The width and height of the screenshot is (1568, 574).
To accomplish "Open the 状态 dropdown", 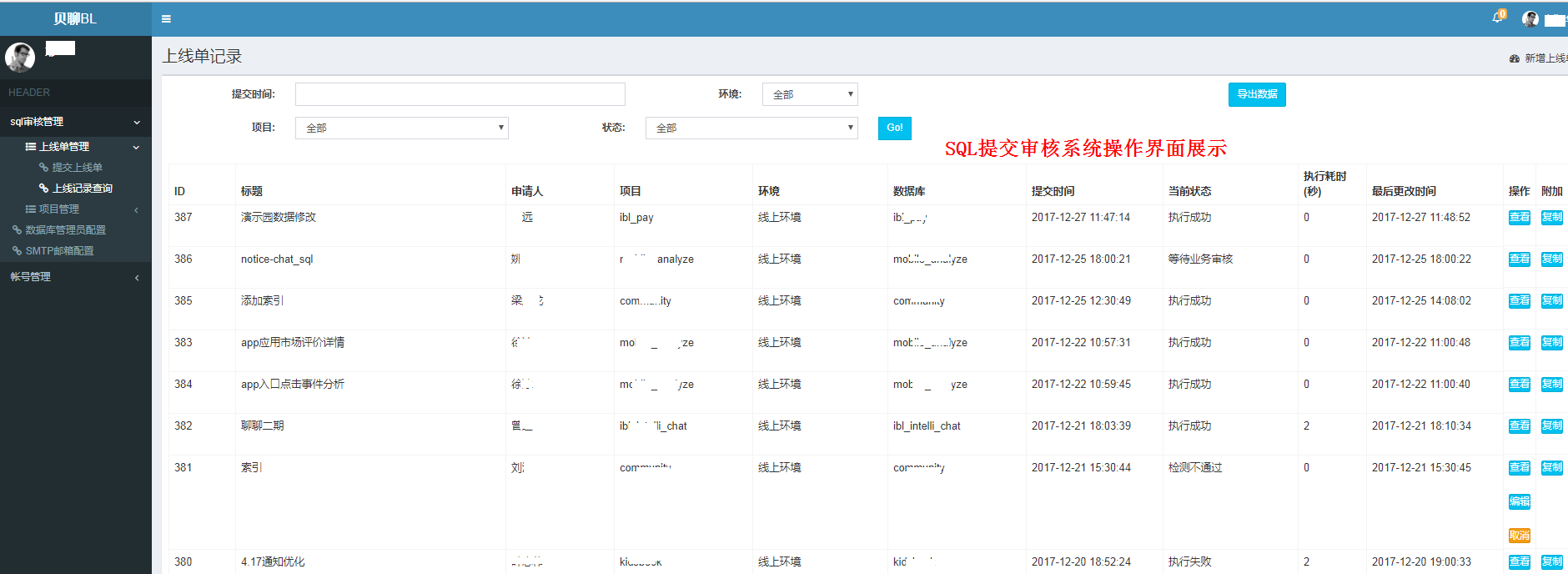I will click(751, 128).
